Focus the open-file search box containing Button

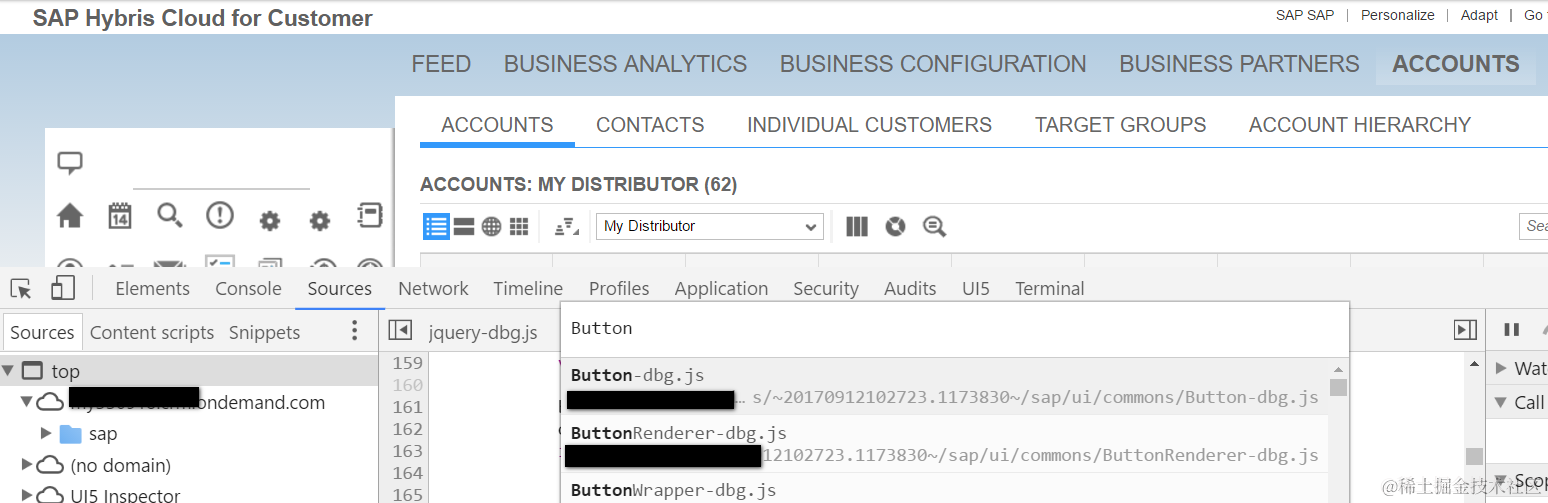[x=955, y=329]
